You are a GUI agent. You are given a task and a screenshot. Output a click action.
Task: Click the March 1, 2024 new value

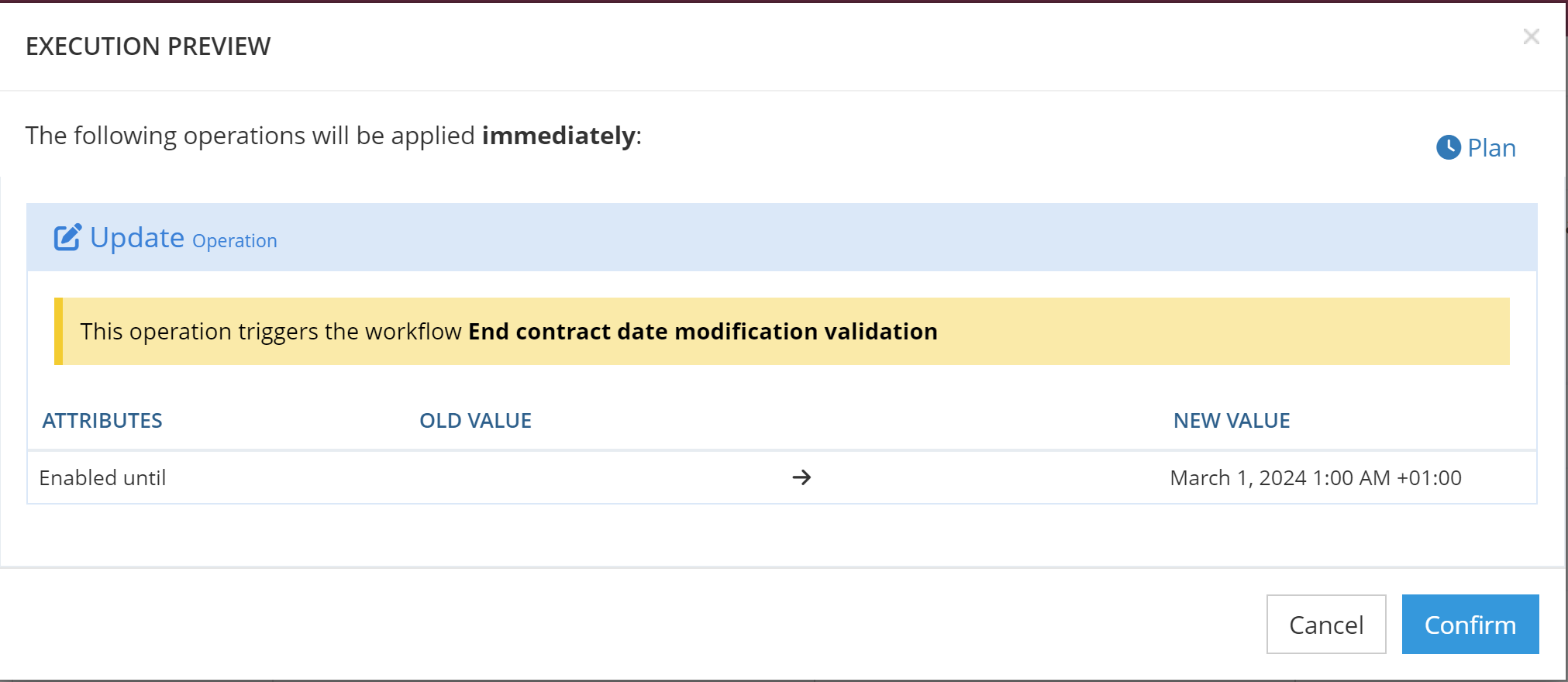[x=1315, y=478]
